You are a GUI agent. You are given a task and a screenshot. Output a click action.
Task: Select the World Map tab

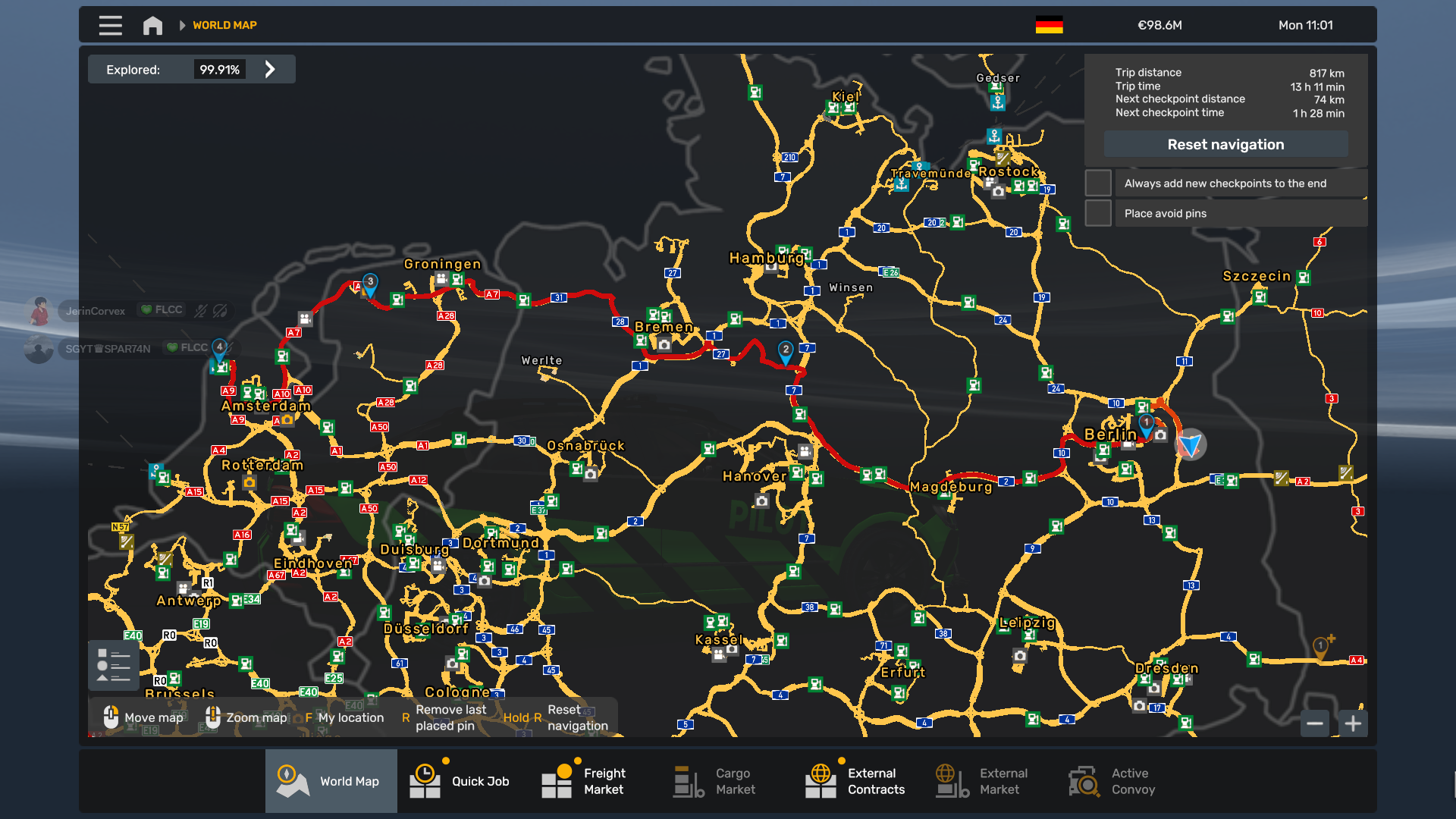tap(331, 781)
